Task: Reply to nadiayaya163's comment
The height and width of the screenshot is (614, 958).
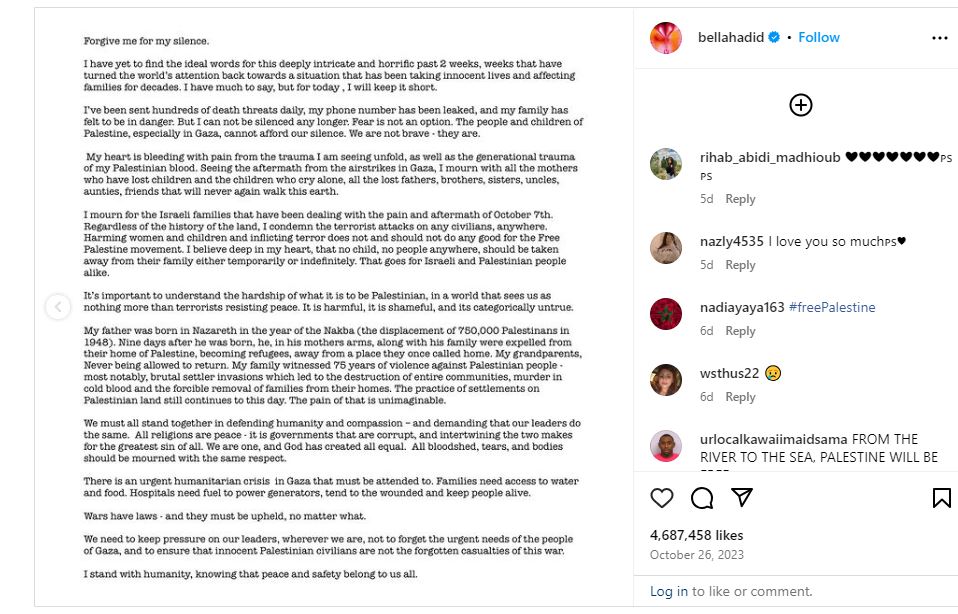Action: tap(740, 331)
